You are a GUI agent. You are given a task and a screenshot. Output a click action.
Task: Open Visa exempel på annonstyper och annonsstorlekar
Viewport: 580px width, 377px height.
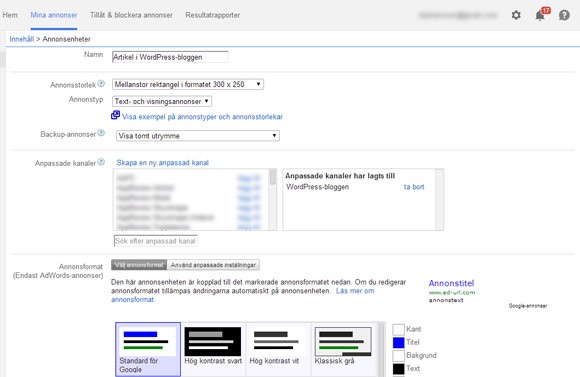(x=202, y=117)
